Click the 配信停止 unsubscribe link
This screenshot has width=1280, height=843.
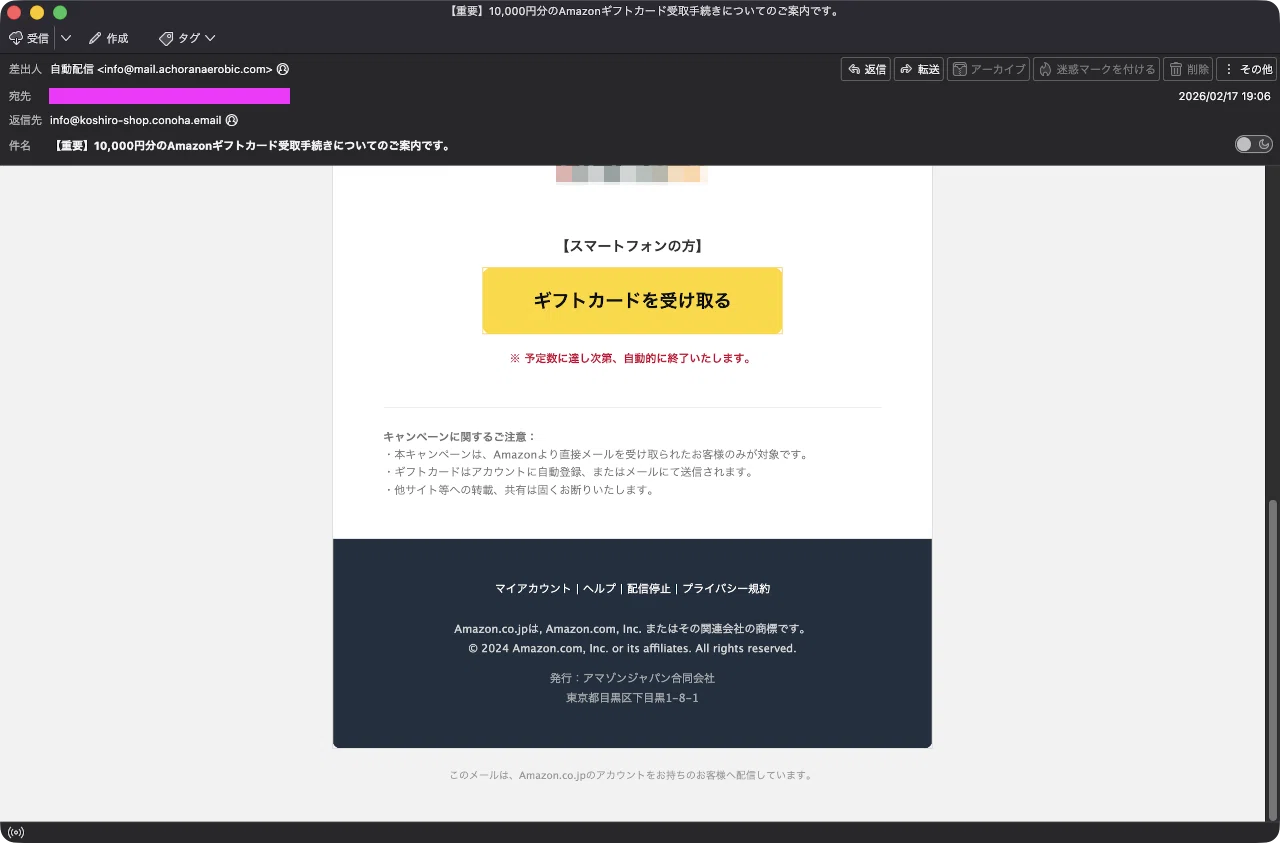649,588
